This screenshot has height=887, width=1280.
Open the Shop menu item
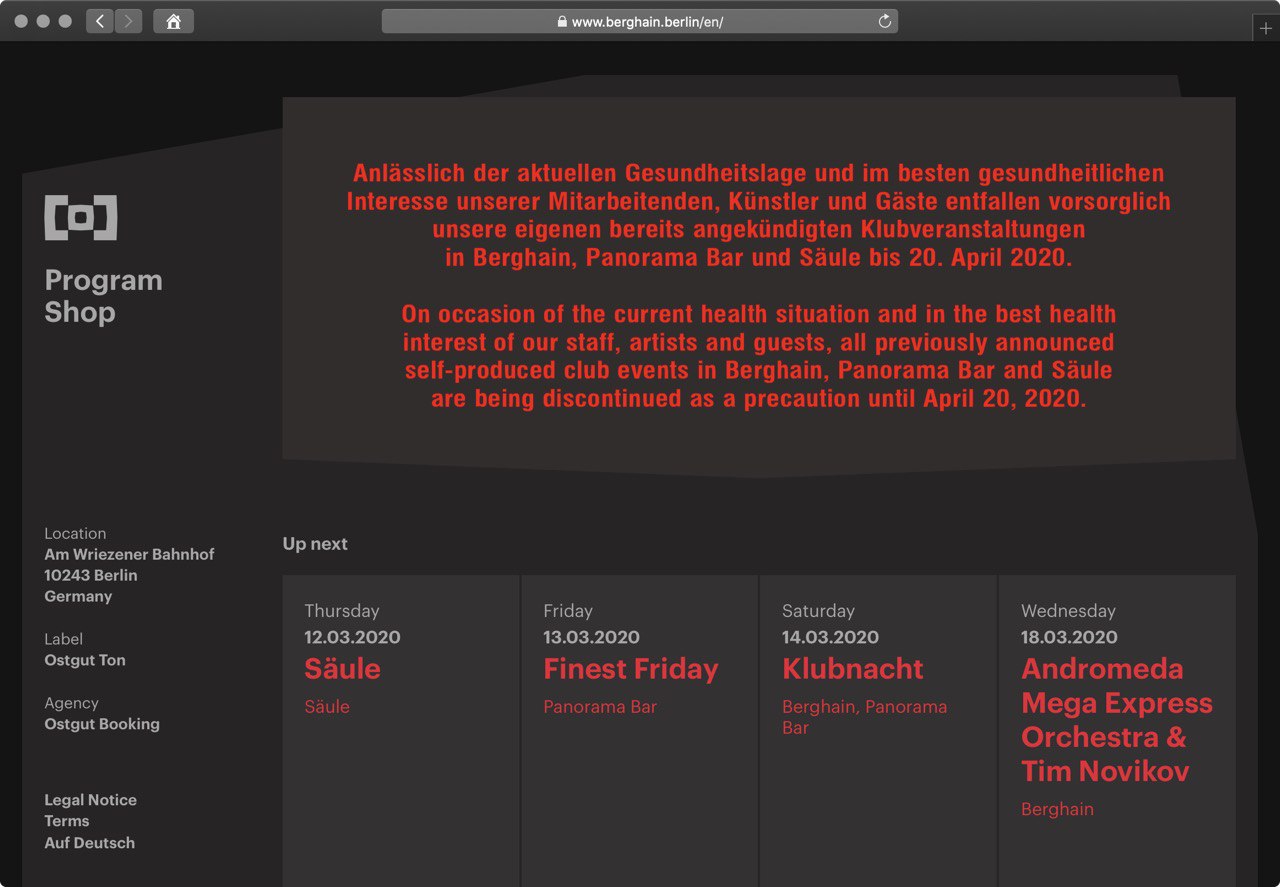tap(80, 312)
